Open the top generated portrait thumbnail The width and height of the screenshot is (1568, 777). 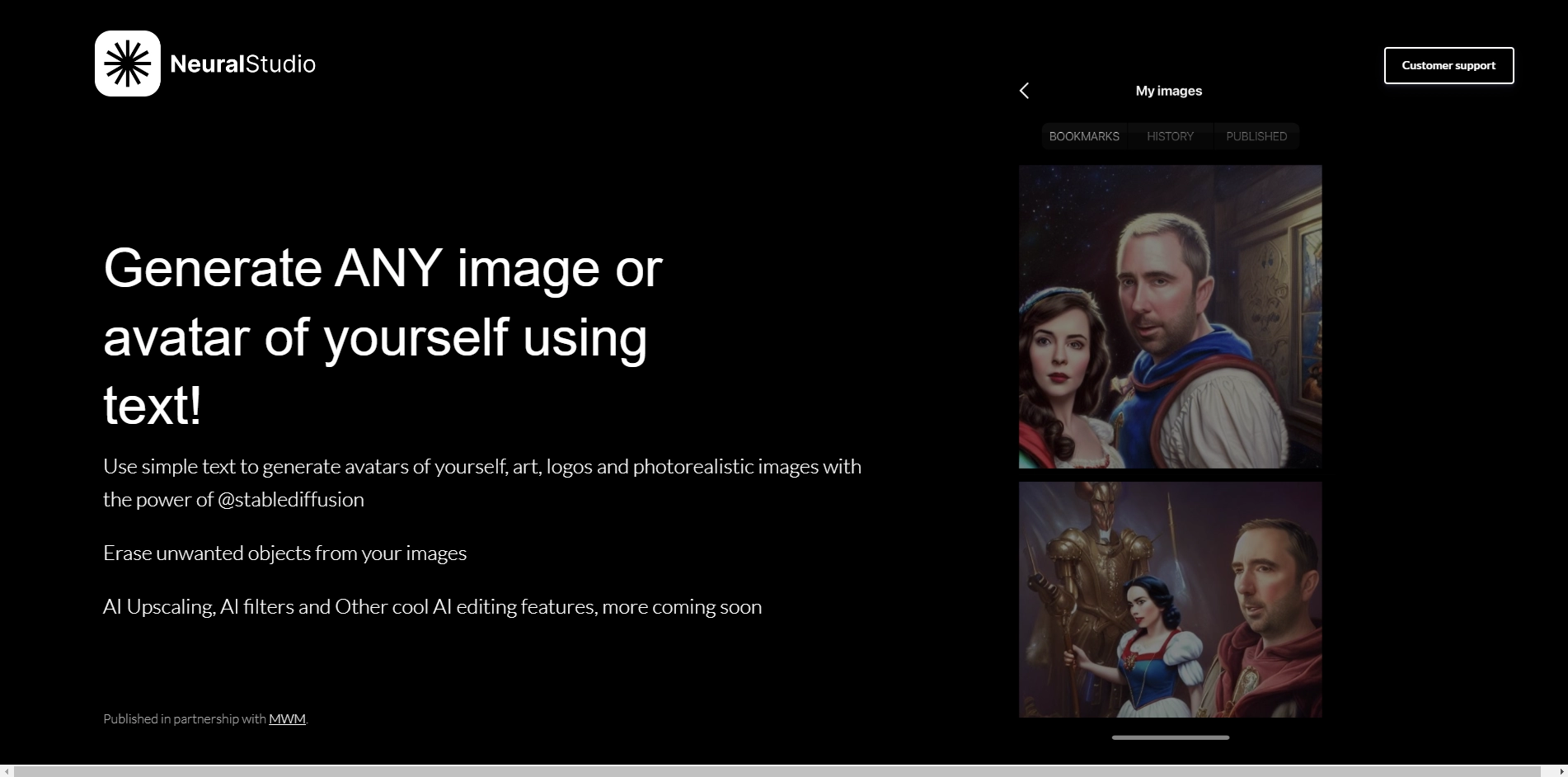(1170, 317)
